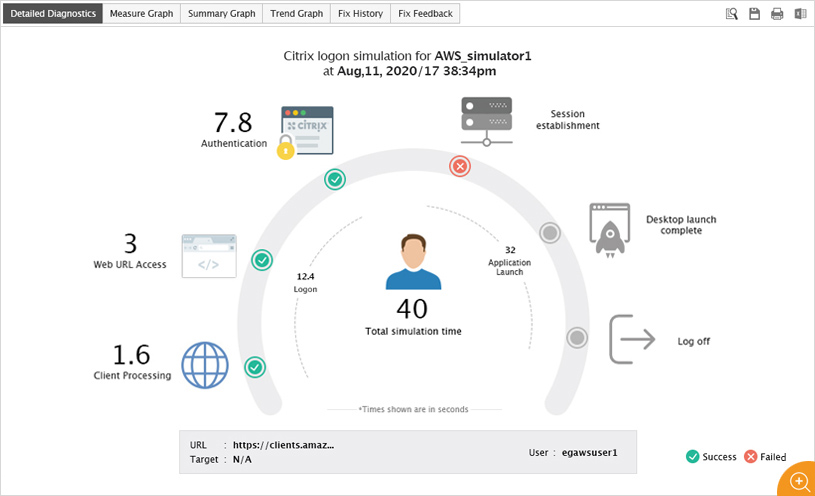Viewport: 815px width, 496px height.
Task: Click the desktop launch rocket icon
Action: [x=610, y=230]
